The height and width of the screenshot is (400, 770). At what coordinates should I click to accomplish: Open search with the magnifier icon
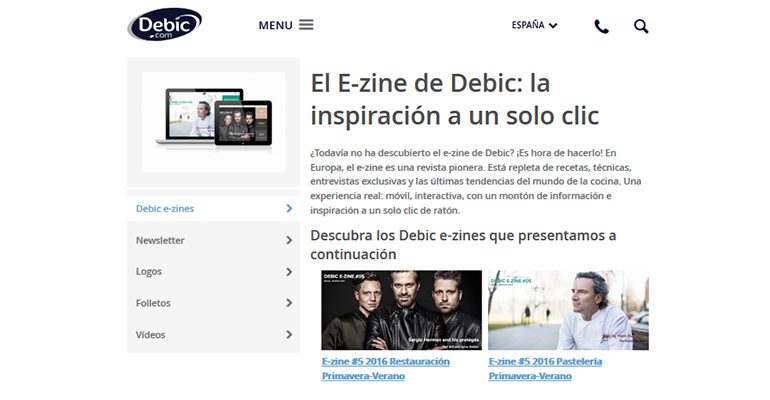pyautogui.click(x=641, y=26)
